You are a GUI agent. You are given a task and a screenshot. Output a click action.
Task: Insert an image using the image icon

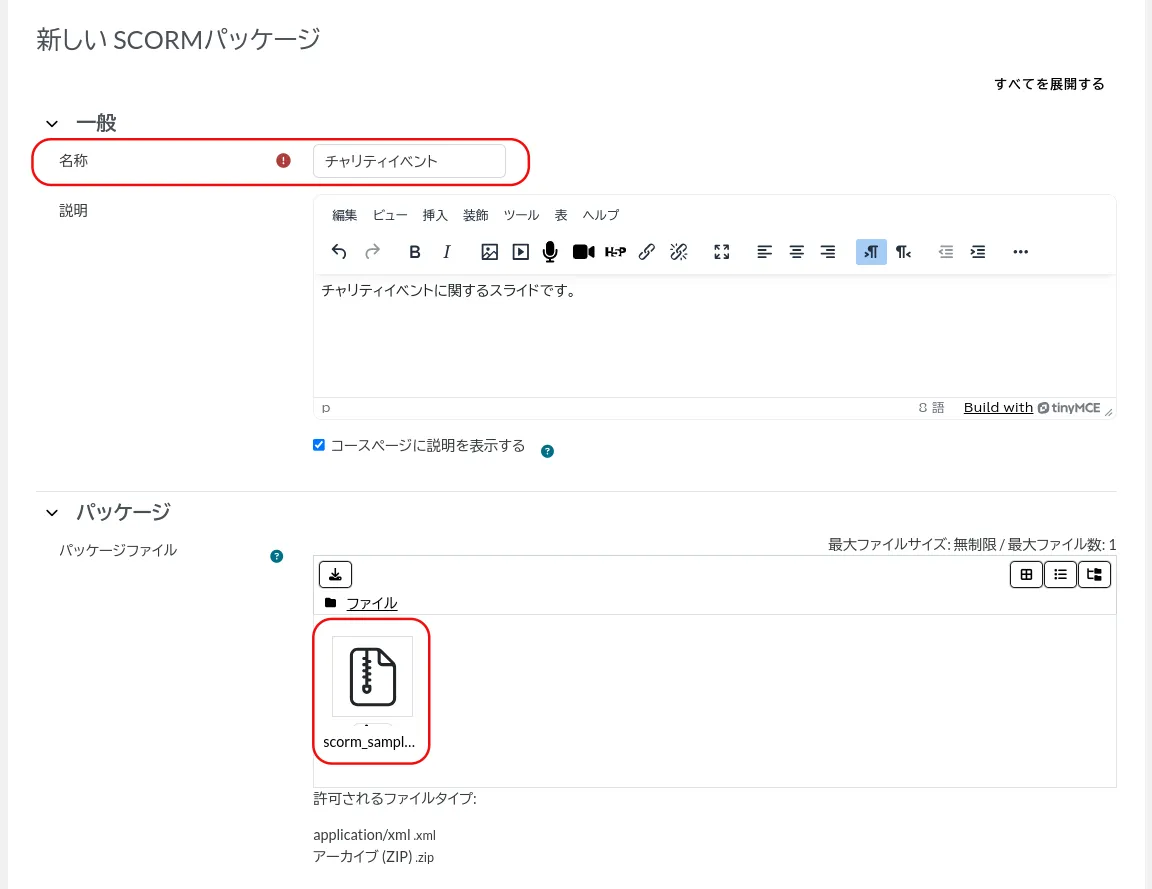[489, 252]
